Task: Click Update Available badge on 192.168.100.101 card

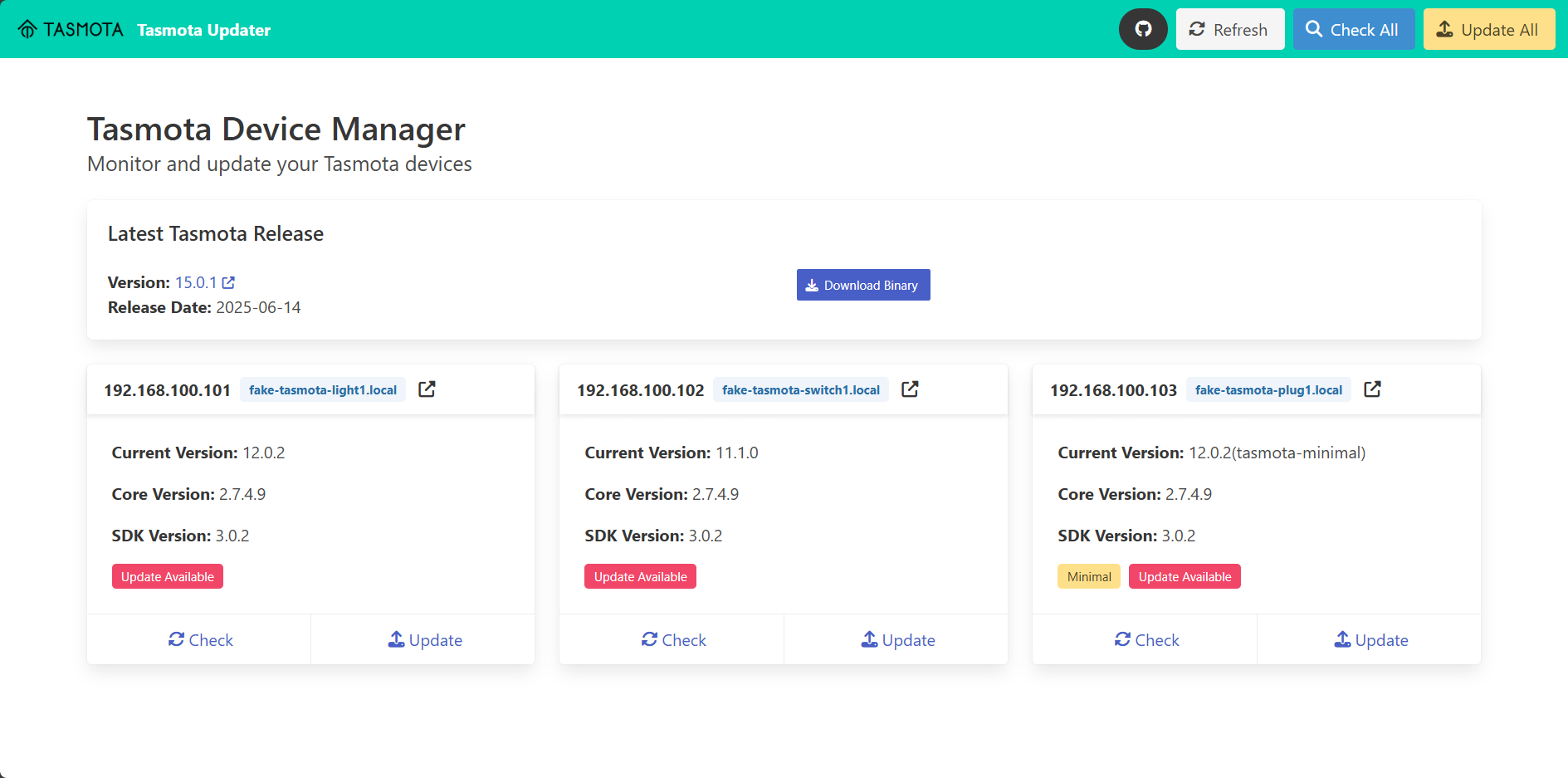Action: pos(168,576)
